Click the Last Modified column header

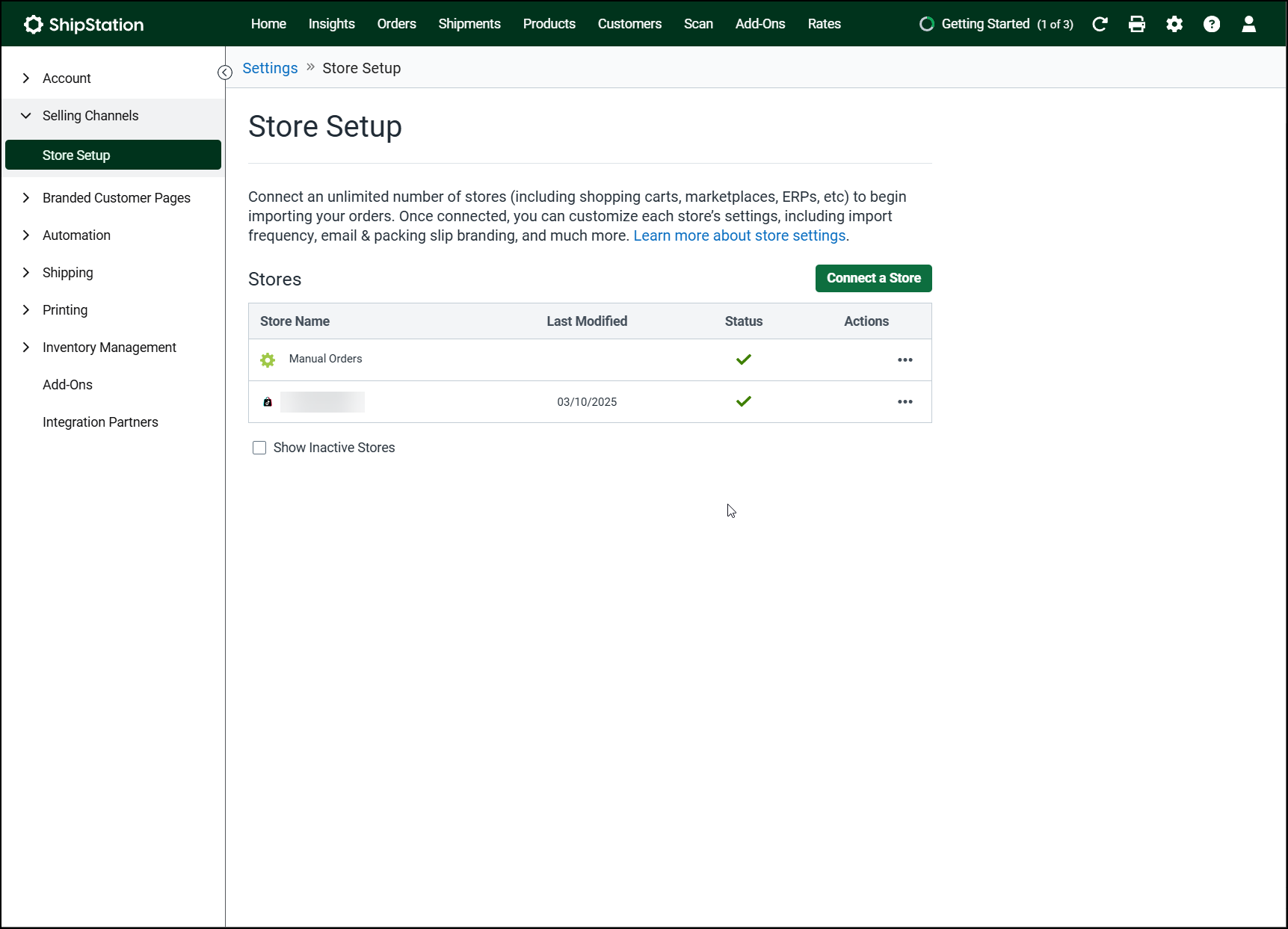point(587,321)
